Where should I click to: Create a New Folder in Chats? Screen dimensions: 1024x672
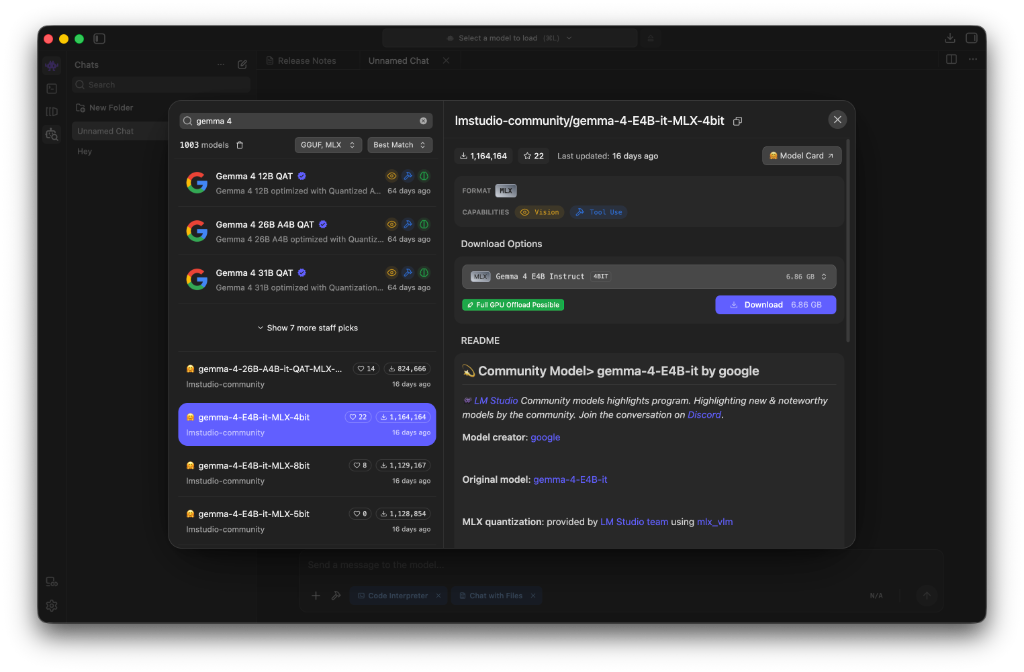pos(104,108)
